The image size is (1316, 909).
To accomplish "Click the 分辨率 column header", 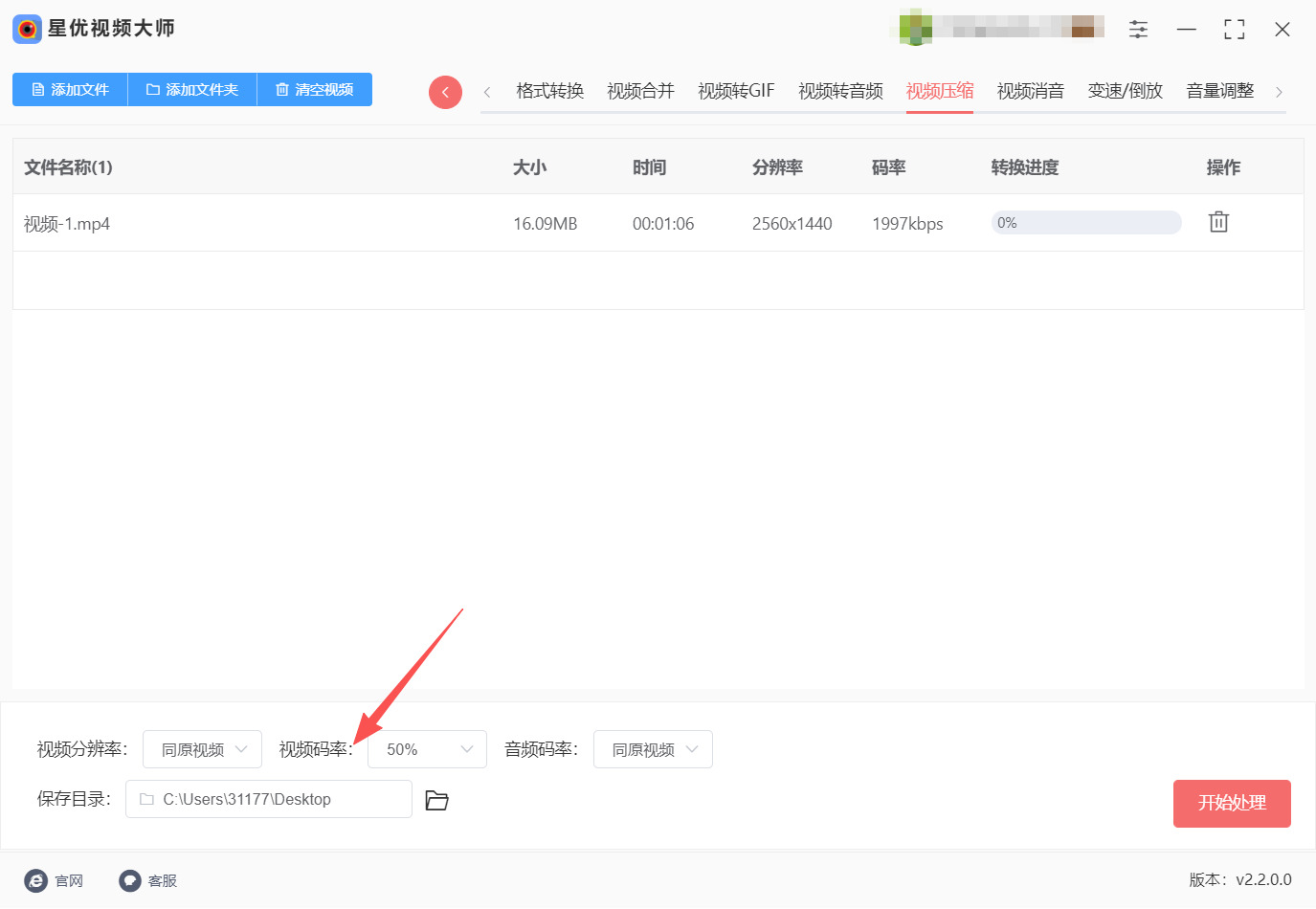I will click(x=777, y=167).
